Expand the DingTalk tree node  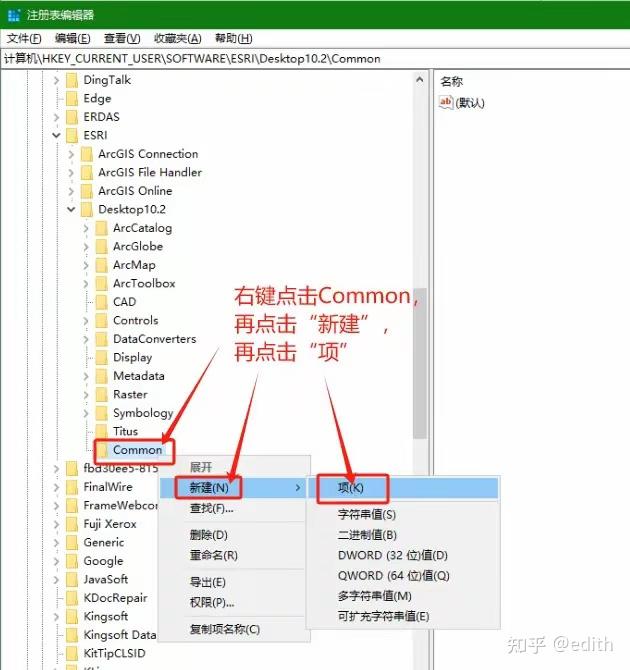point(56,80)
